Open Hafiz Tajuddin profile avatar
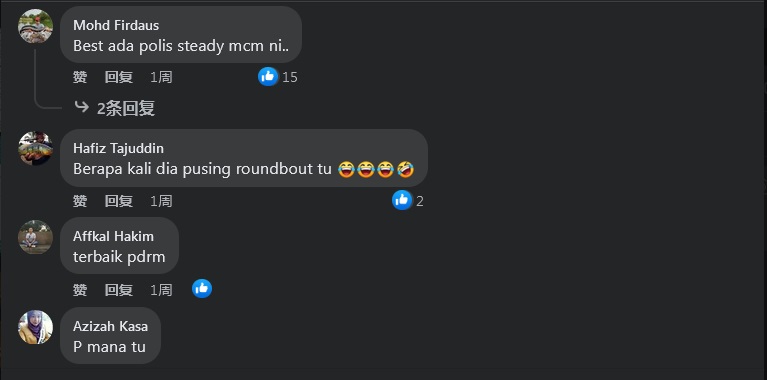Viewport: 767px width, 380px height. pyautogui.click(x=35, y=148)
